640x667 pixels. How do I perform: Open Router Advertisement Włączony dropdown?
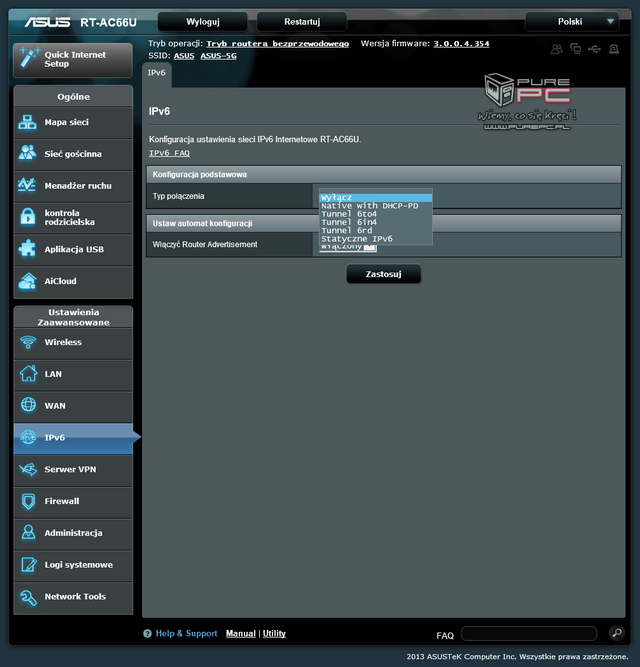coord(348,248)
